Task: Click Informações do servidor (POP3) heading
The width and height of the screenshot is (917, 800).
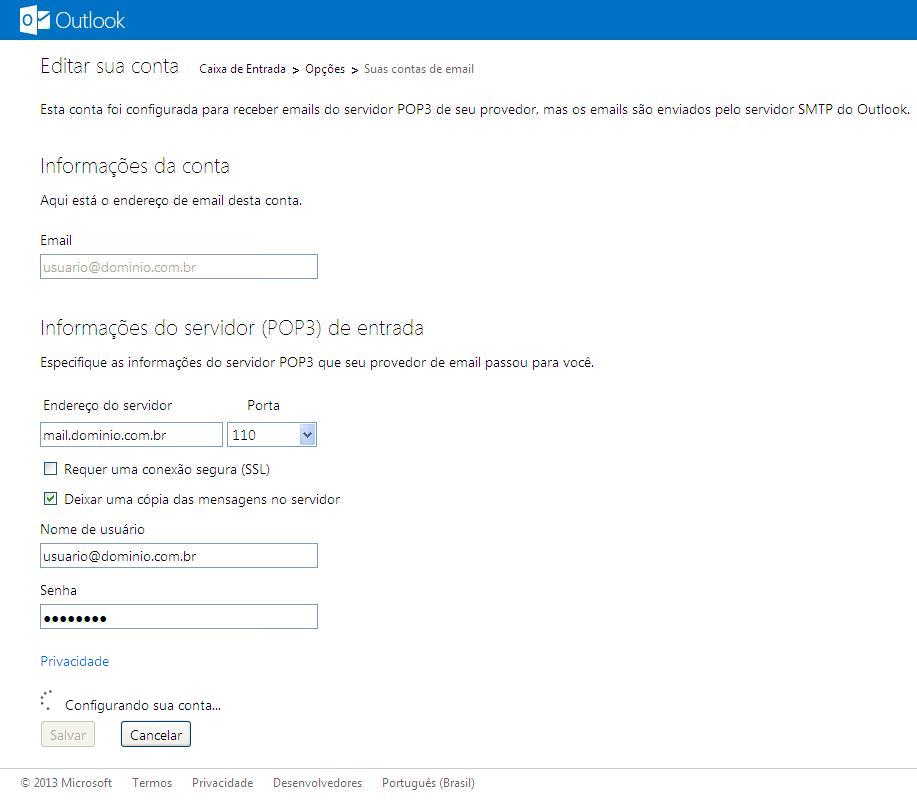Action: (x=232, y=328)
